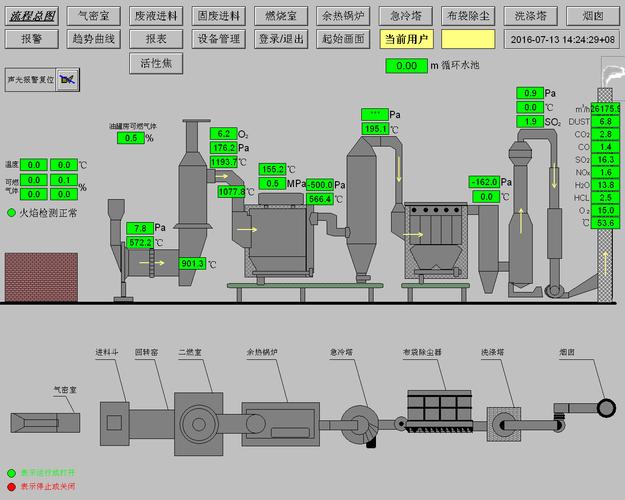This screenshot has width=625, height=500.
Task: Click the 急冷塔 plan-view graphic
Action: [x=360, y=425]
